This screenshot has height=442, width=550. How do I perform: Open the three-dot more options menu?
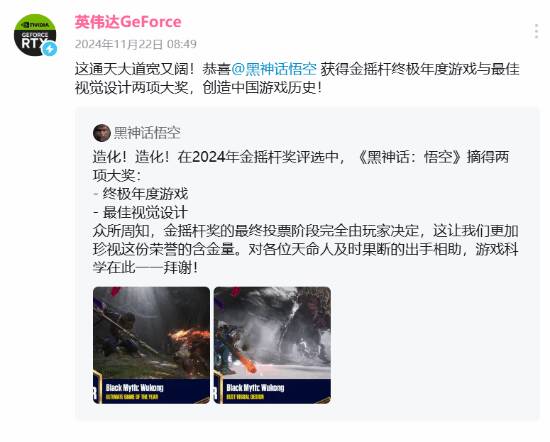pos(536,31)
